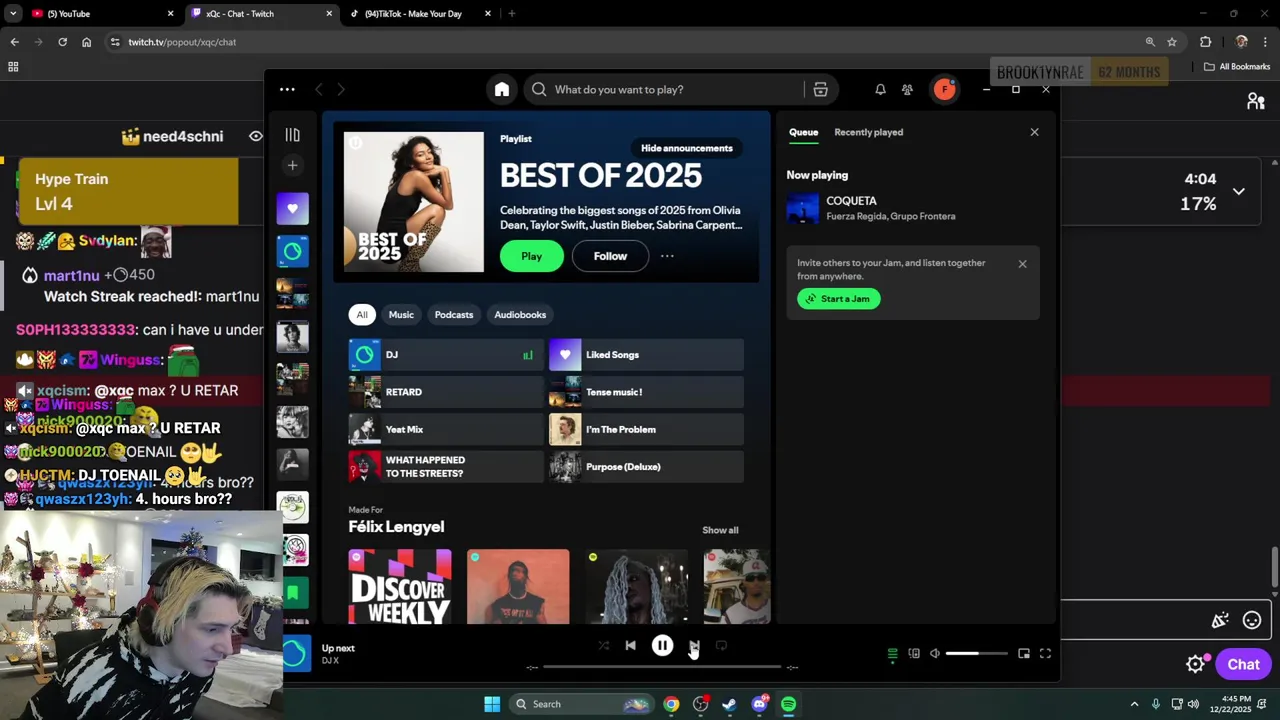Click Hide announcements button

tap(687, 148)
